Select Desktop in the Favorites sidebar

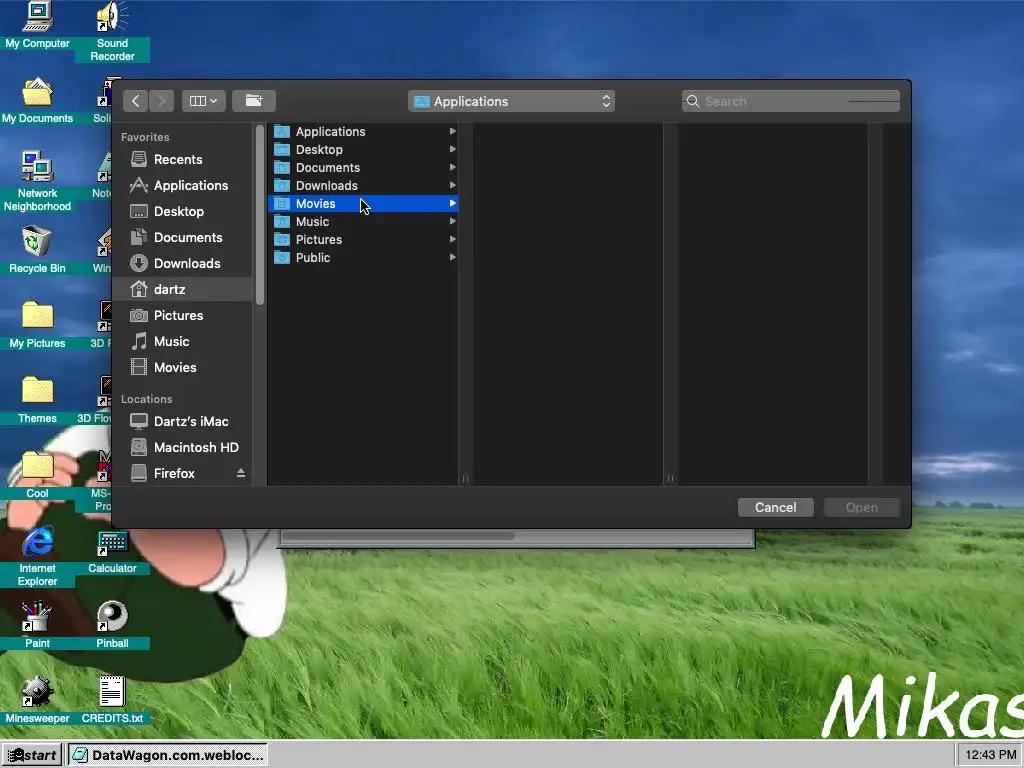(x=182, y=212)
